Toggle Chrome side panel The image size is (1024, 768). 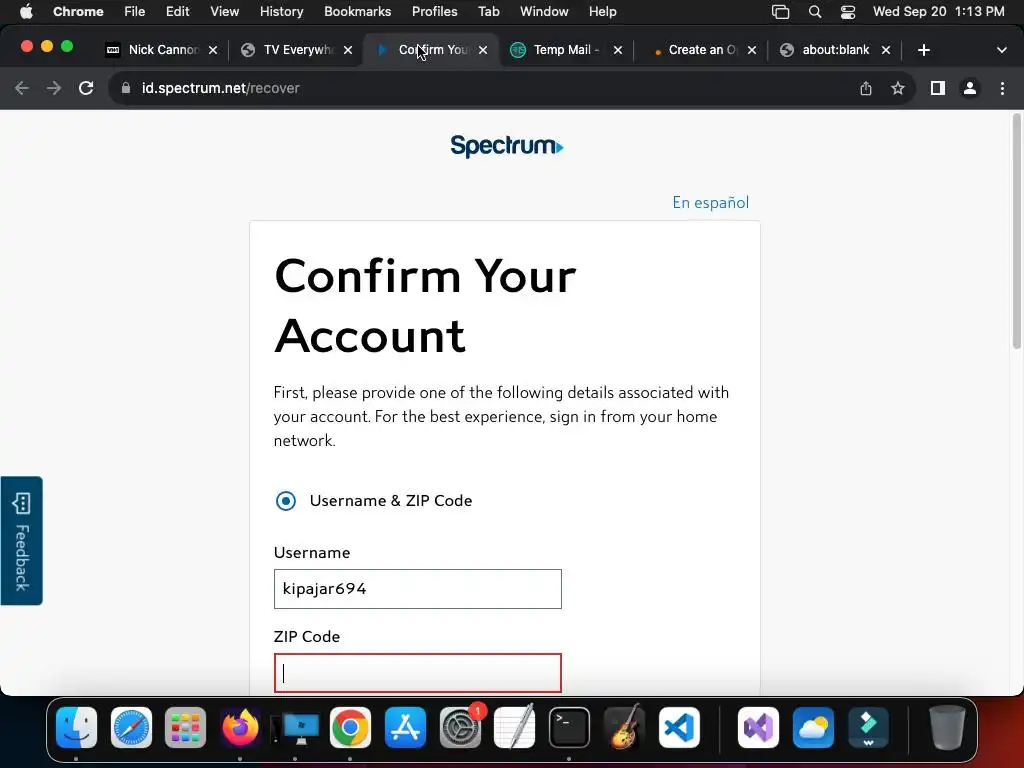click(x=938, y=88)
